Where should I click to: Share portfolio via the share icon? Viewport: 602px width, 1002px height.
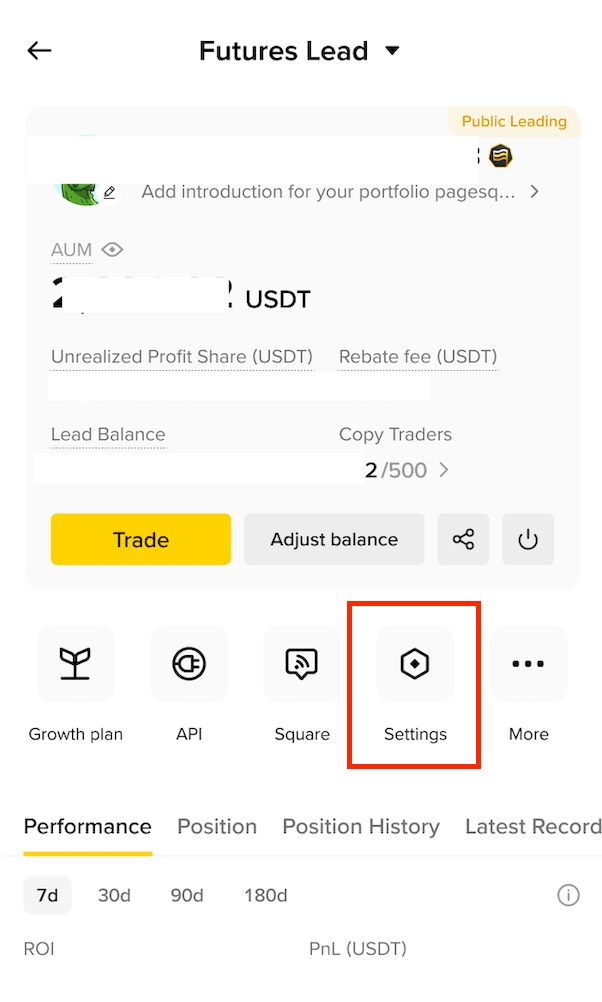click(463, 539)
